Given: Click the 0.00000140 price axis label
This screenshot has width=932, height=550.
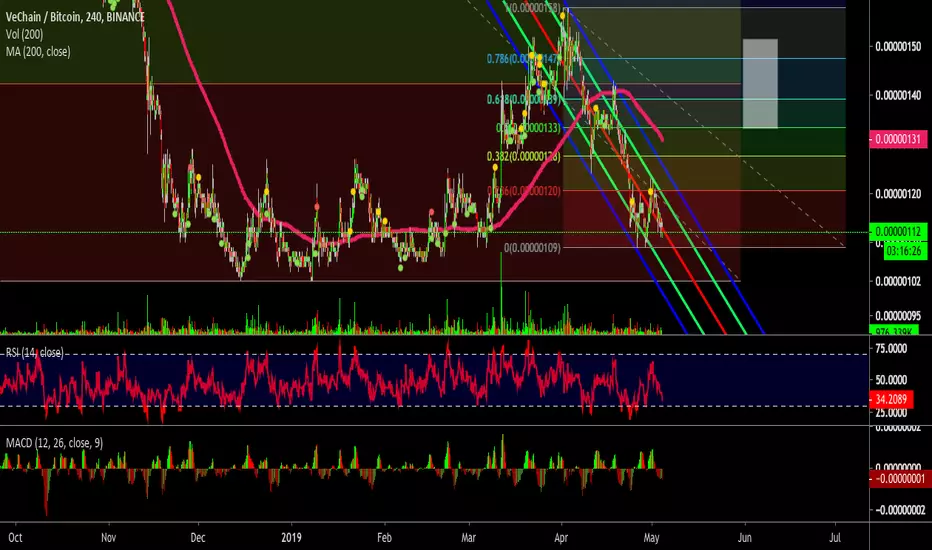Looking at the screenshot, I should click(x=898, y=95).
